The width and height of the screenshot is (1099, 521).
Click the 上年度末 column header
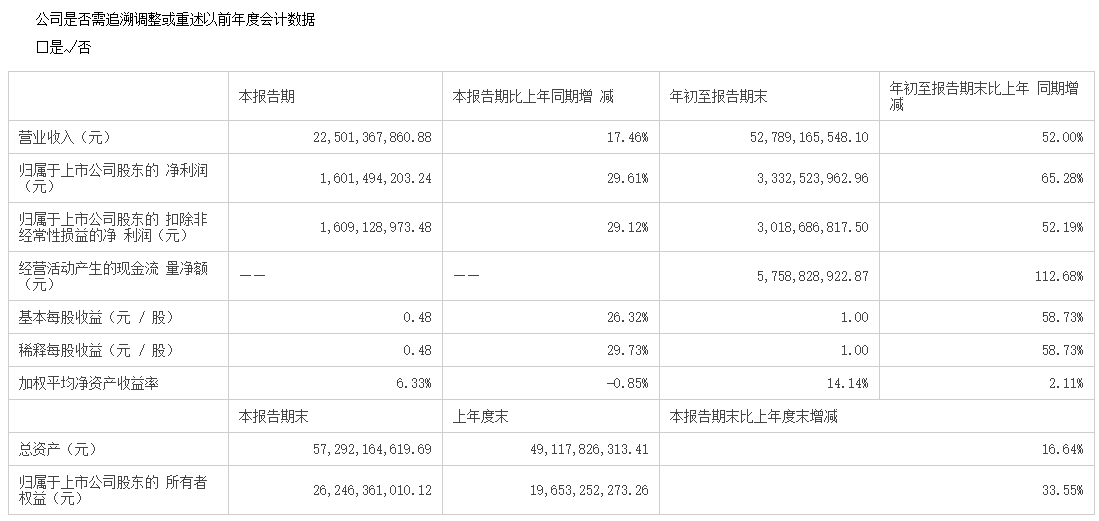[481, 417]
